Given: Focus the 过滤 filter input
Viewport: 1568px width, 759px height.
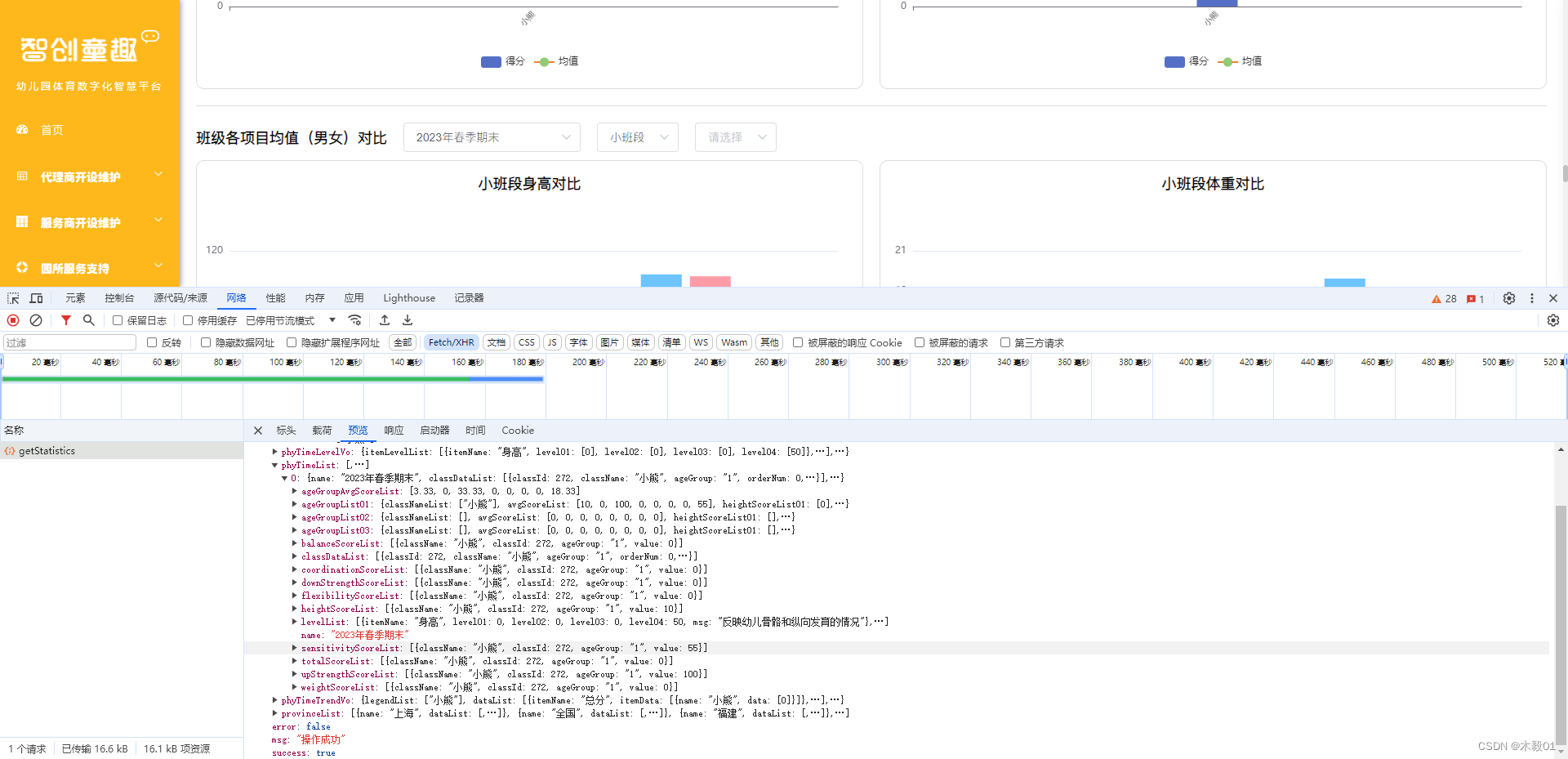Looking at the screenshot, I should (70, 342).
